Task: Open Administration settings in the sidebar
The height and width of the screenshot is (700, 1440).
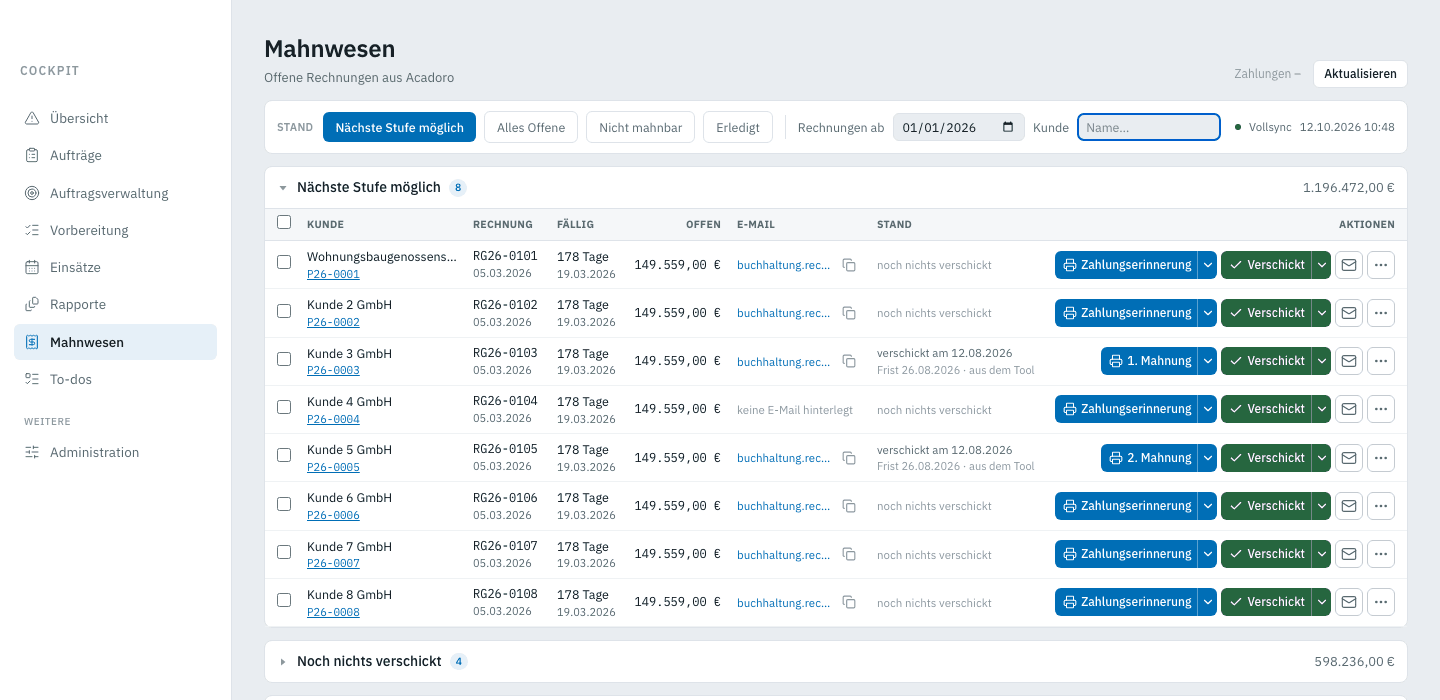Action: click(115, 452)
